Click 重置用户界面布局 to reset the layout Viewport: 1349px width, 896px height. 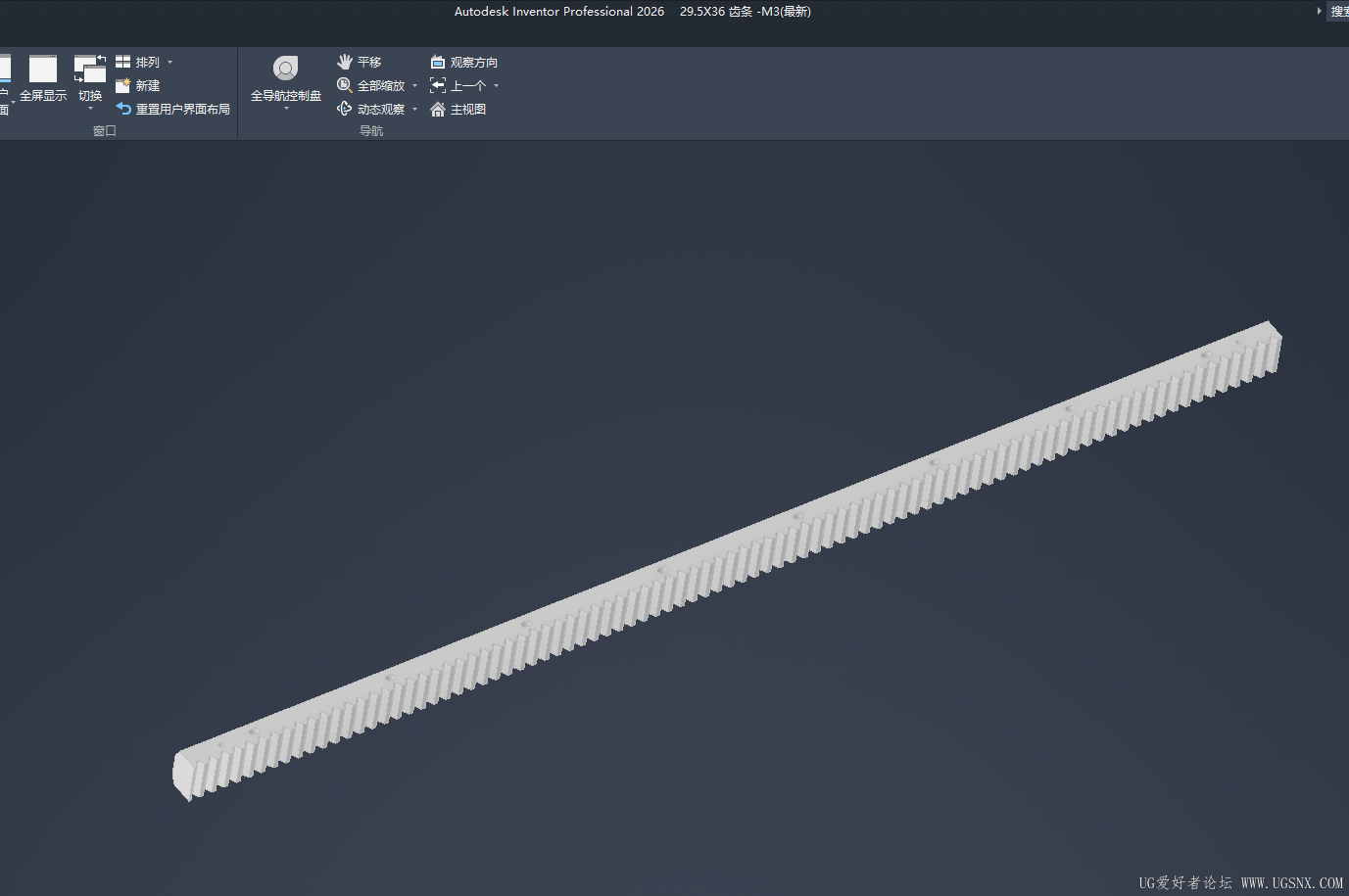[172, 109]
